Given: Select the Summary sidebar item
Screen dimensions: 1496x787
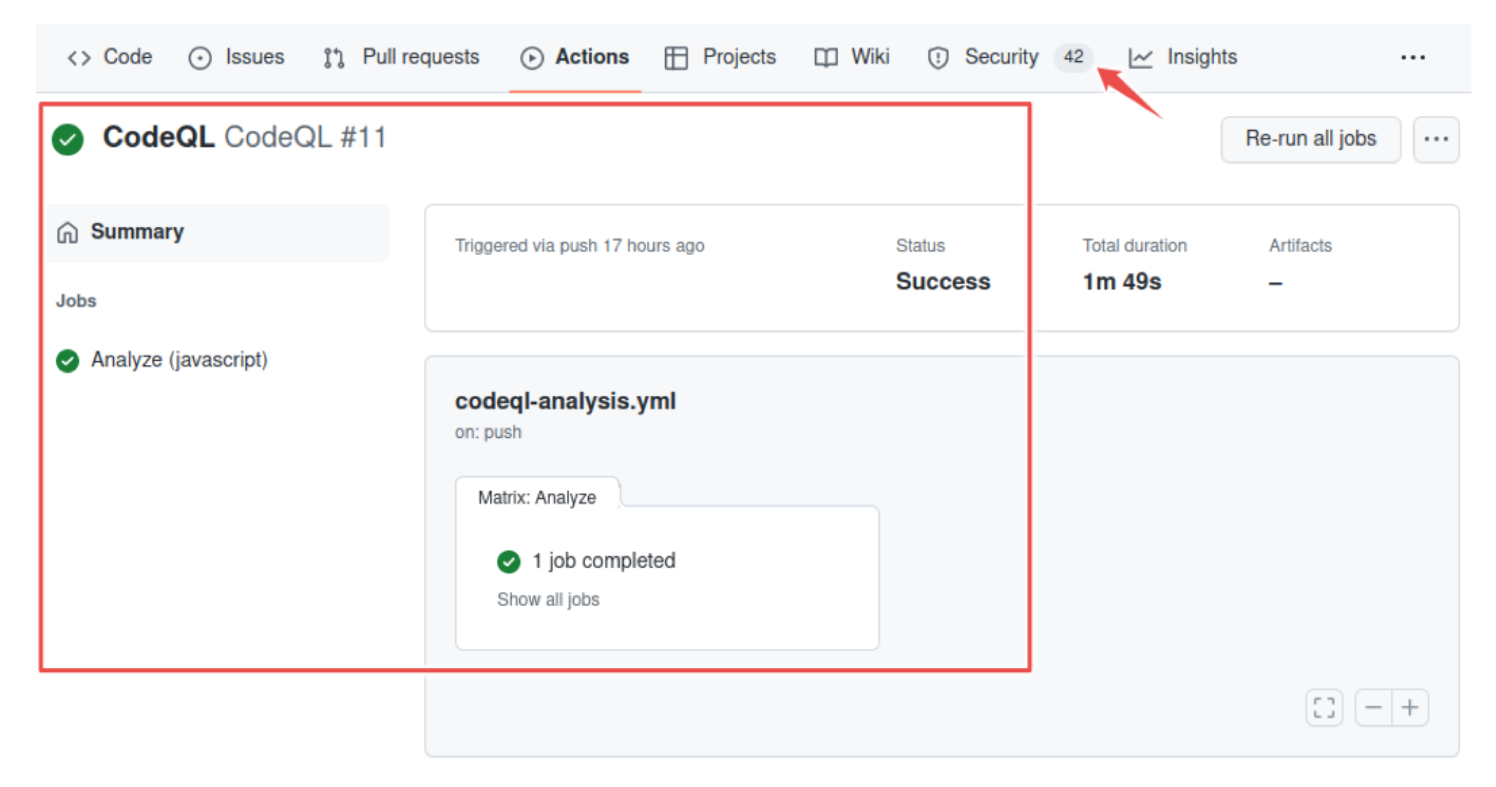Looking at the screenshot, I should 137,232.
